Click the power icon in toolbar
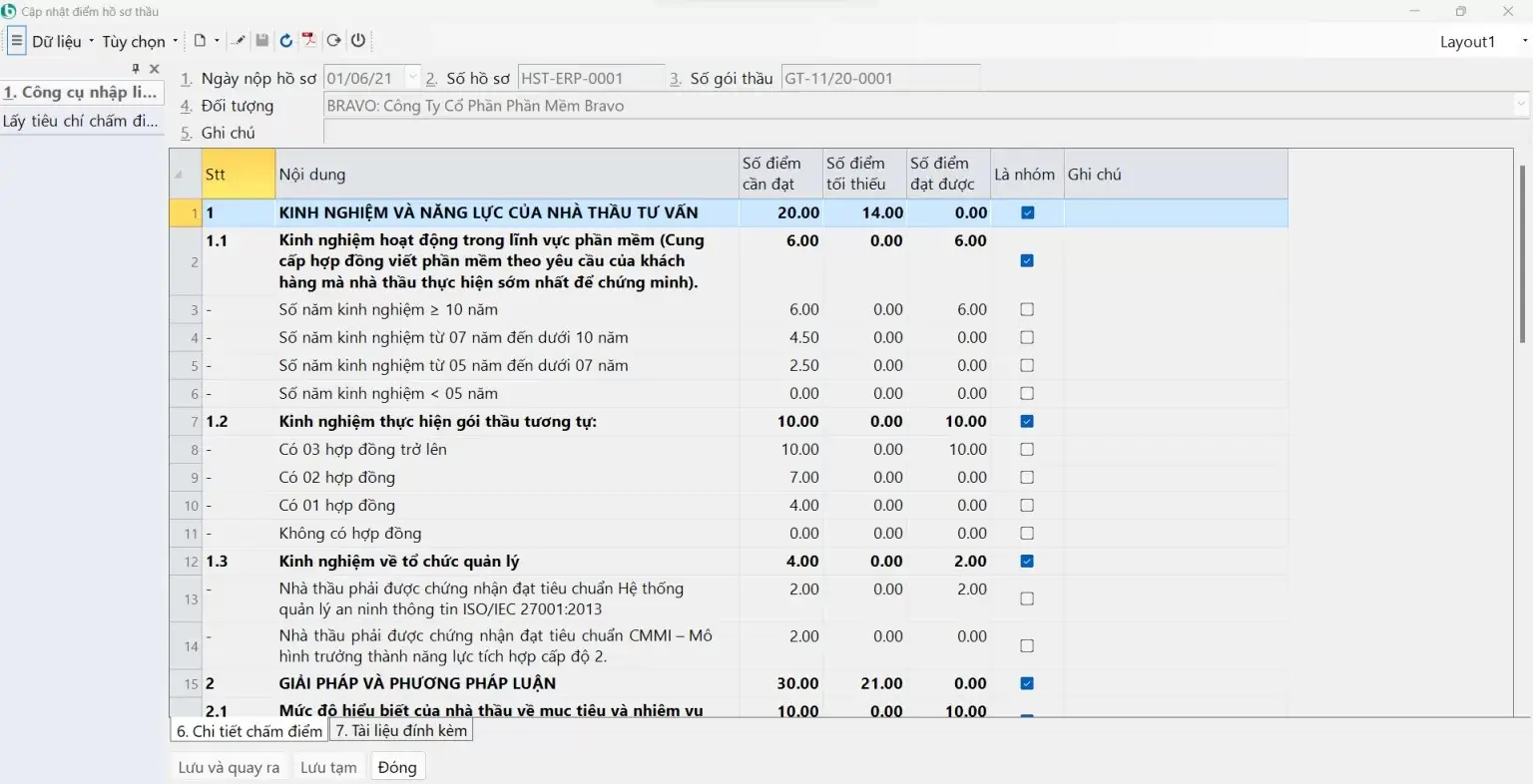The height and width of the screenshot is (784, 1533). coord(358,41)
